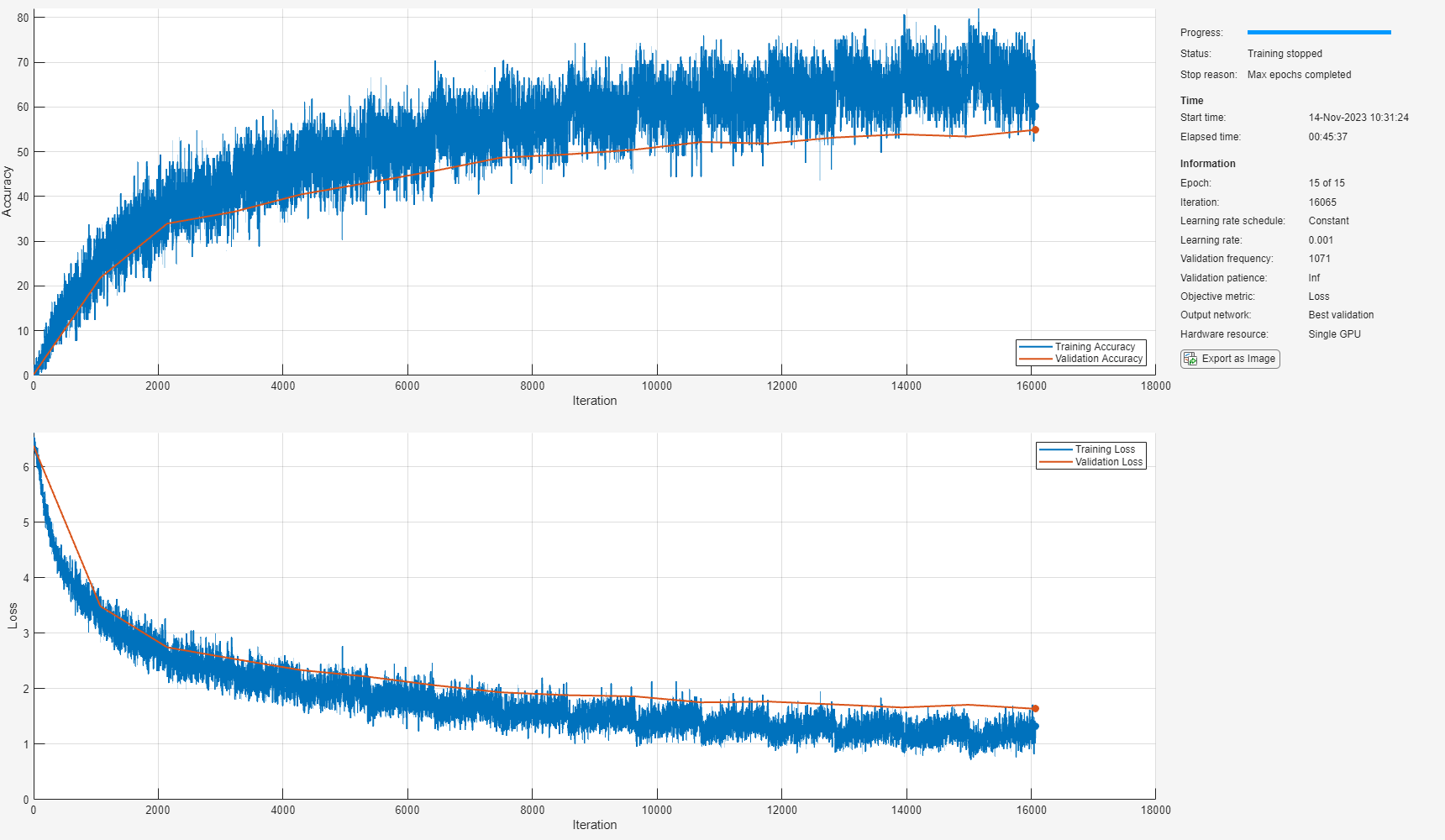Click Iteration label under loss plot
The image size is (1445, 840).
pyautogui.click(x=595, y=825)
